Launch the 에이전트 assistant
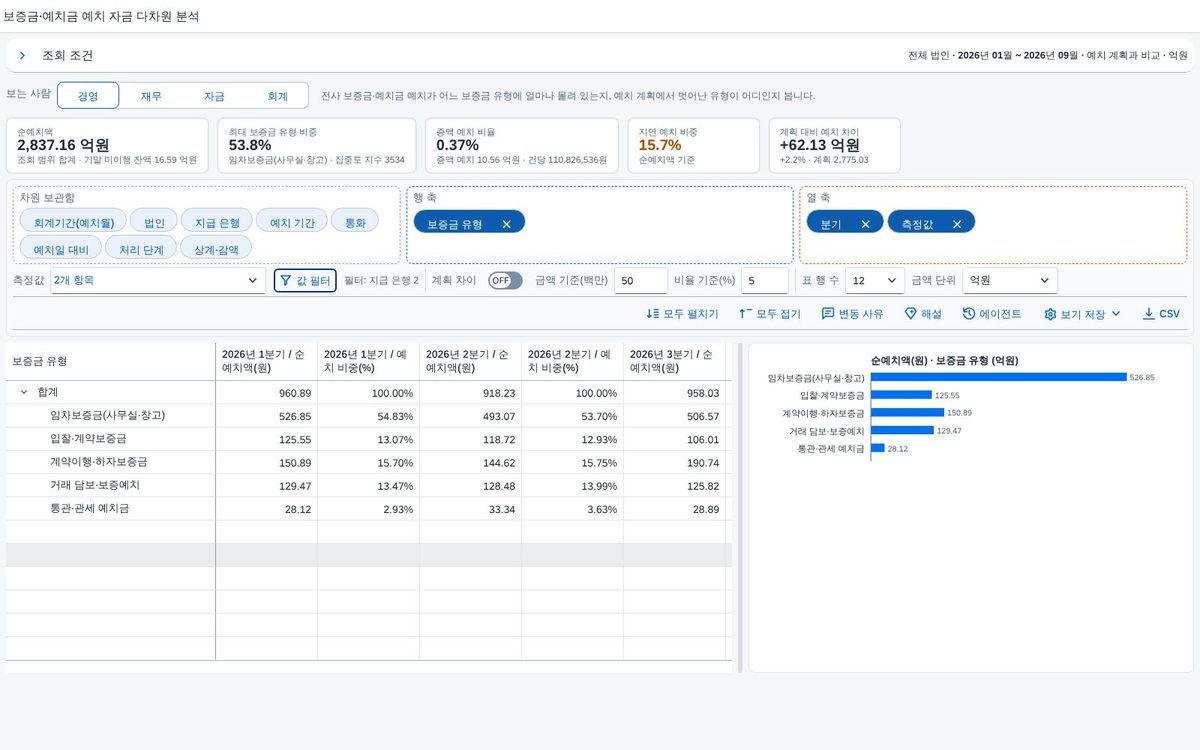1200x750 pixels. coord(992,314)
